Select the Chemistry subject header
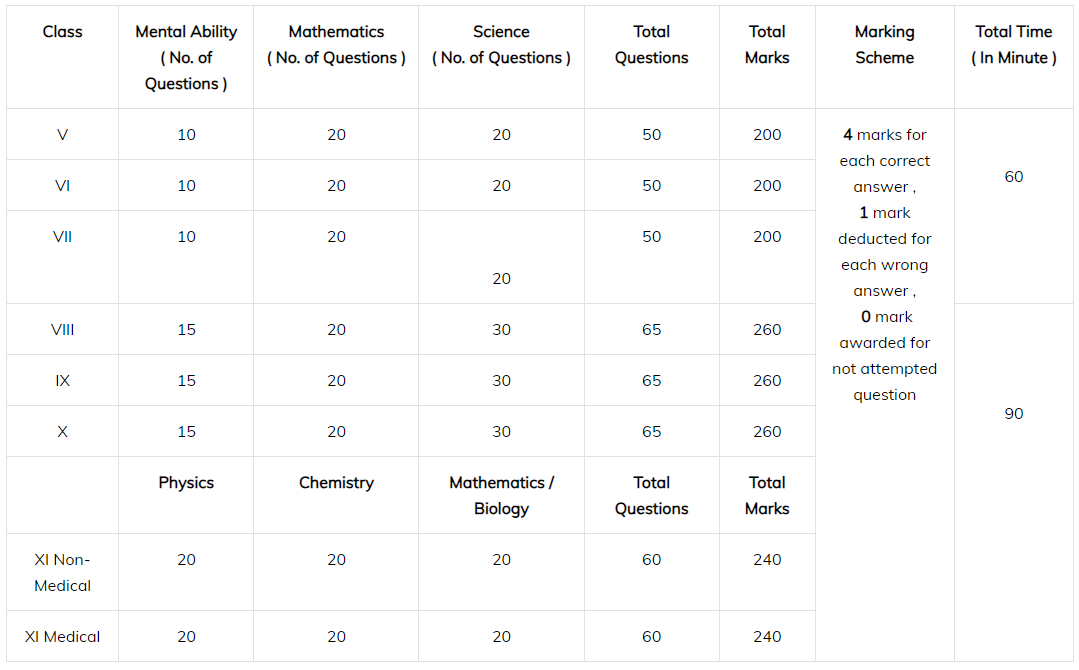This screenshot has height=670, width=1079. pos(336,483)
